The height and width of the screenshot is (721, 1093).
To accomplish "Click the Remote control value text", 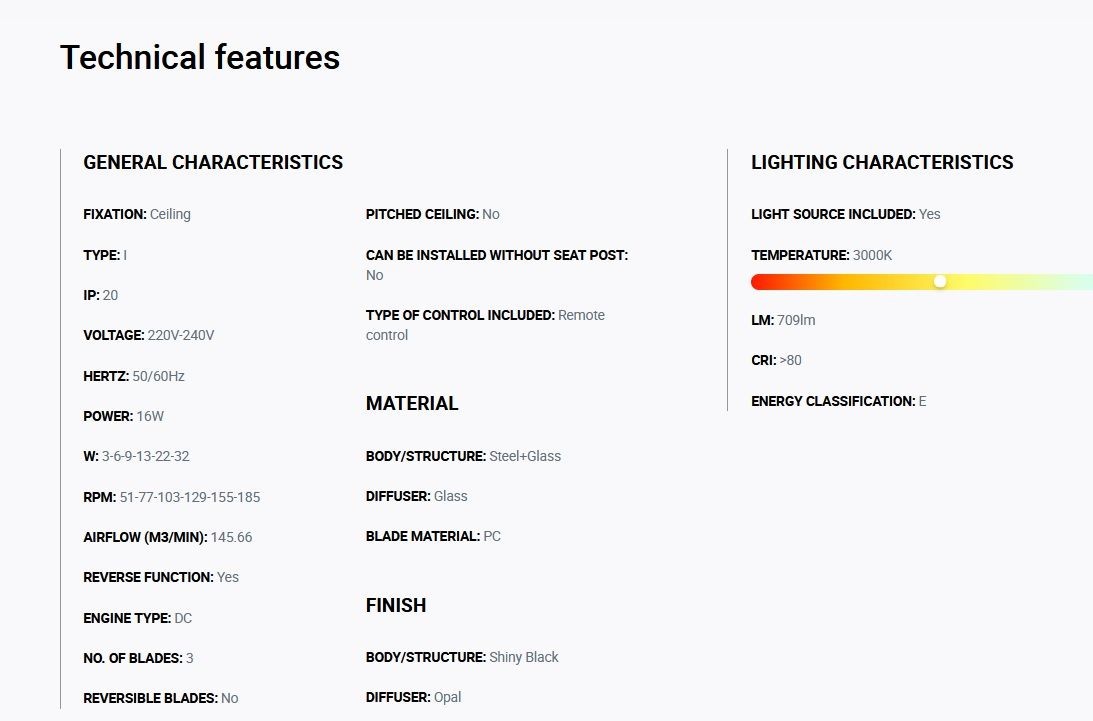I will pos(485,325).
